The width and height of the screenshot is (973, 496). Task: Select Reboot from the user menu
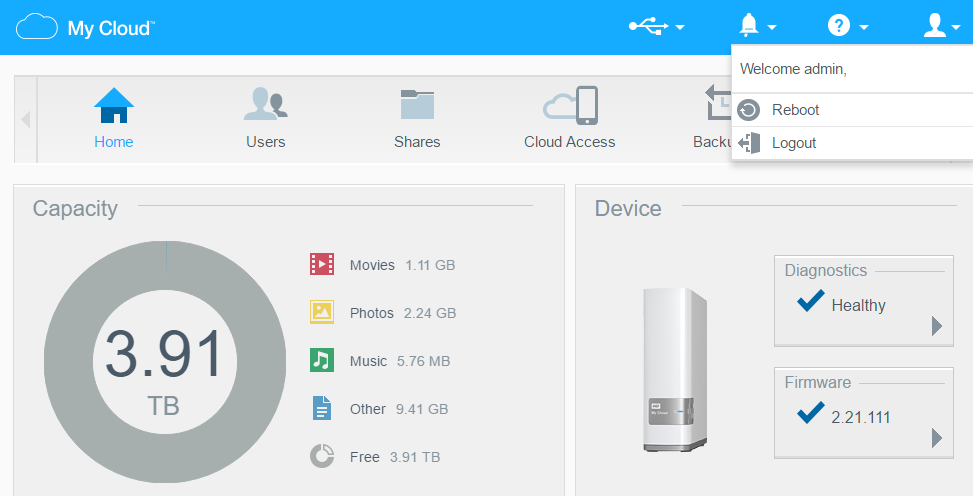852,110
